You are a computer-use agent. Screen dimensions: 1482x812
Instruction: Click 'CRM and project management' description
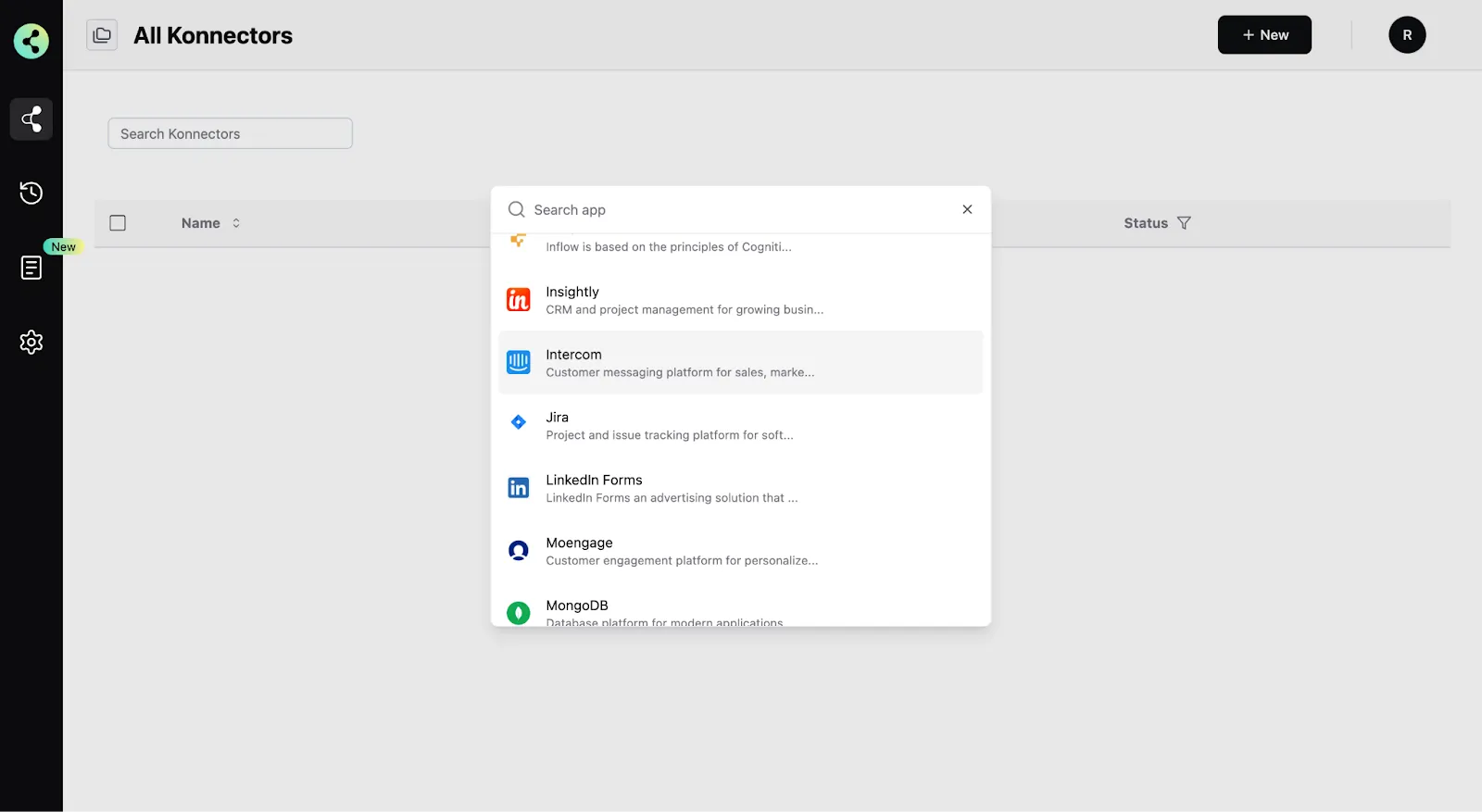(684, 310)
